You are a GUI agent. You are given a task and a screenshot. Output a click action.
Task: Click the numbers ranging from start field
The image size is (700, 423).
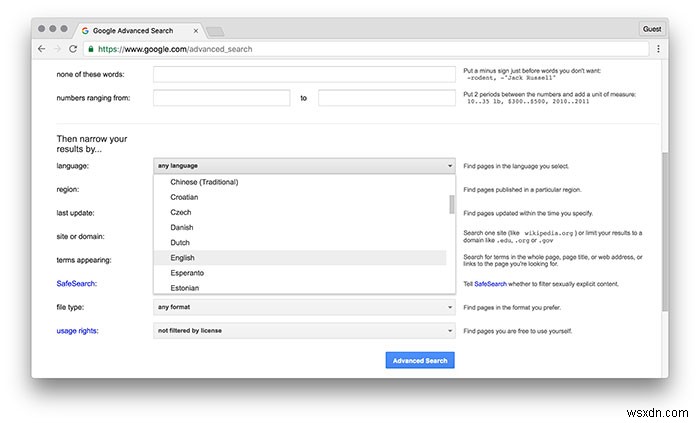[221, 98]
